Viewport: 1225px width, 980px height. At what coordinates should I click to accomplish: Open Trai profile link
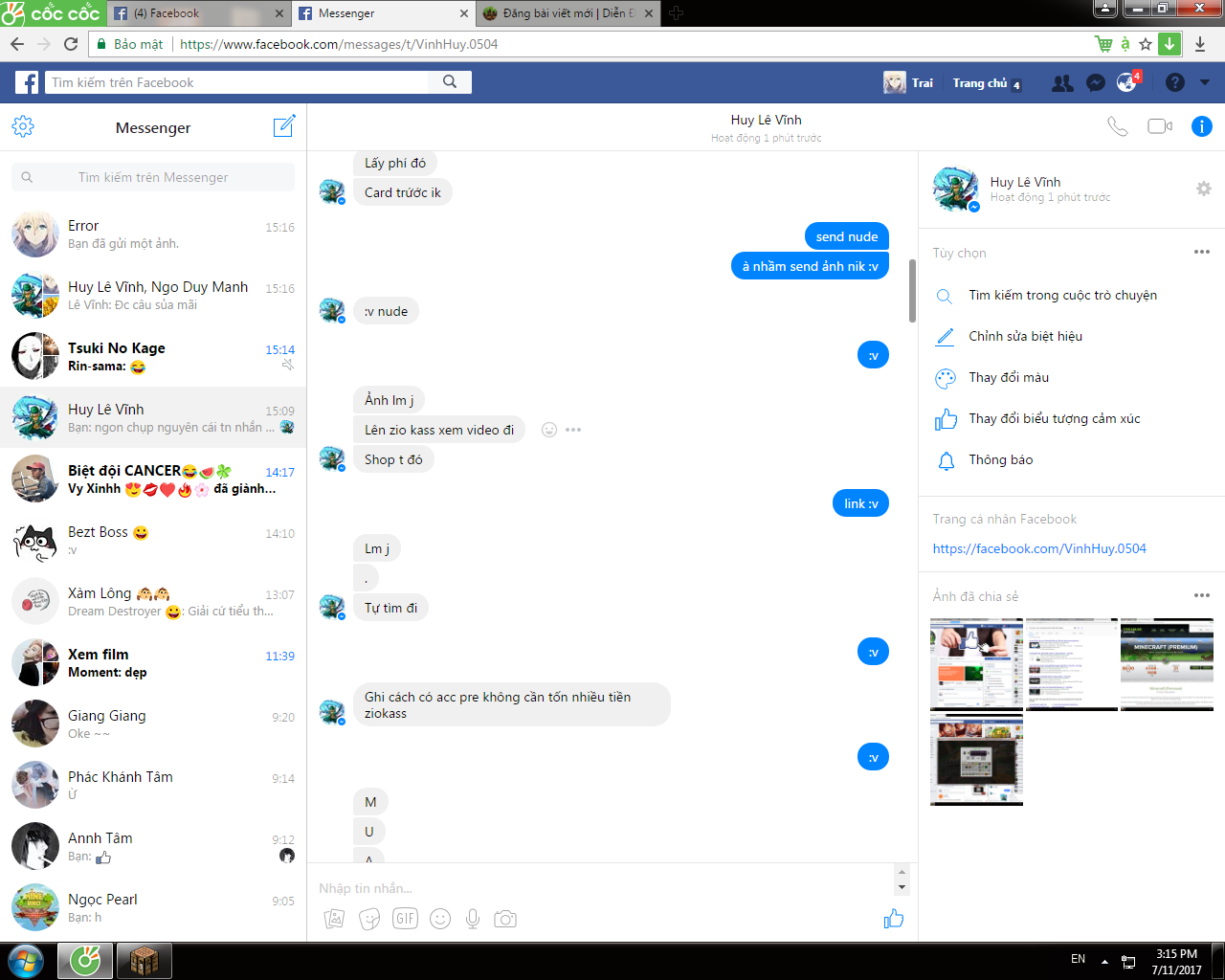[x=908, y=83]
